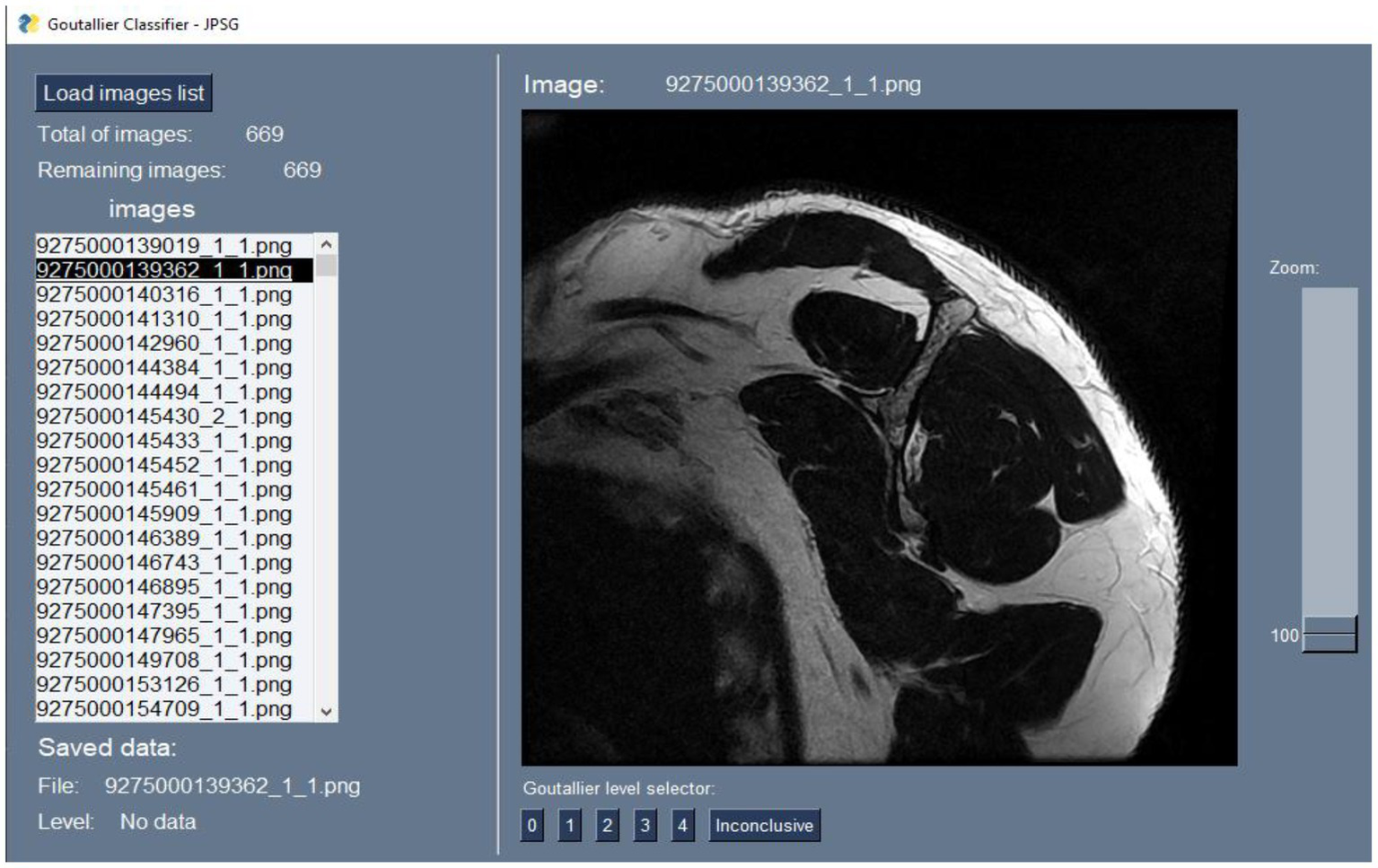Select 9275000139019_1_1.png in the list
This screenshot has height=868, width=1378.
coord(164,246)
